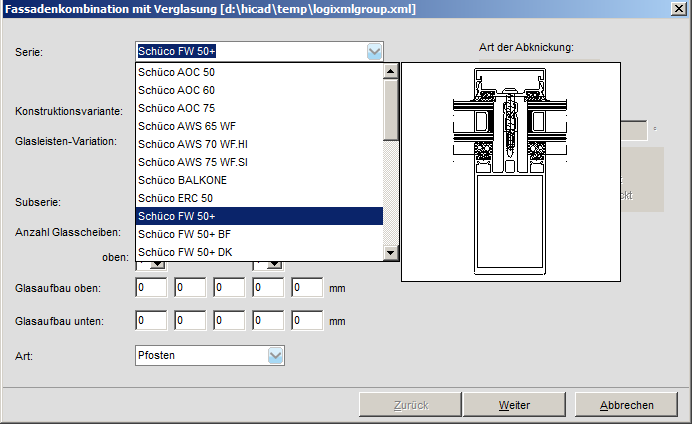
Task: Open the Serie combo box arrow
Action: 374,52
